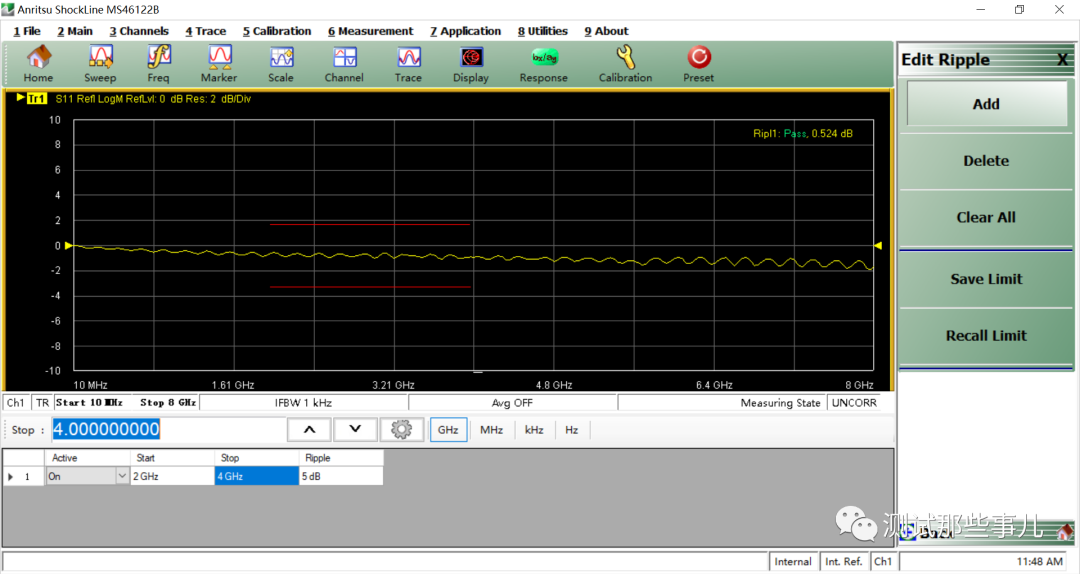Open the Calibration wrench icon
The height and width of the screenshot is (574, 1080).
tap(625, 63)
